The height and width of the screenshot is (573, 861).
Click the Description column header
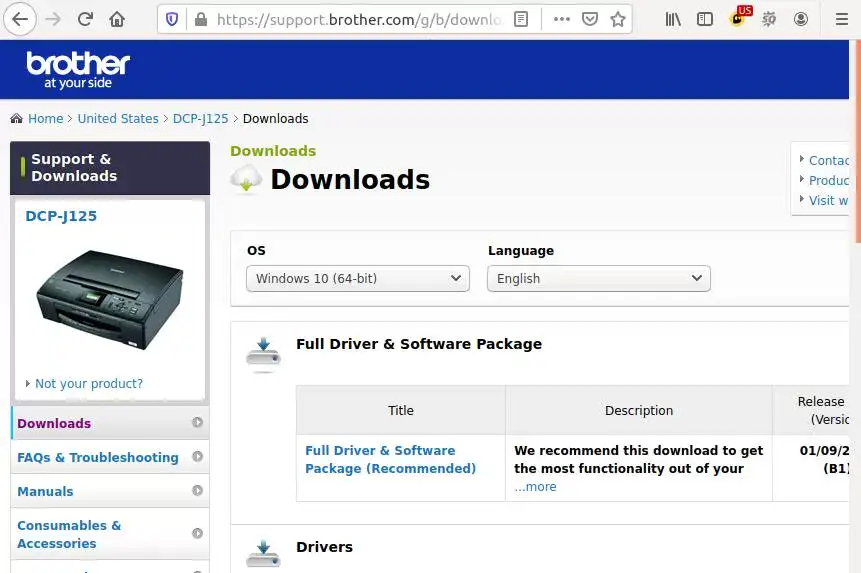pos(639,410)
